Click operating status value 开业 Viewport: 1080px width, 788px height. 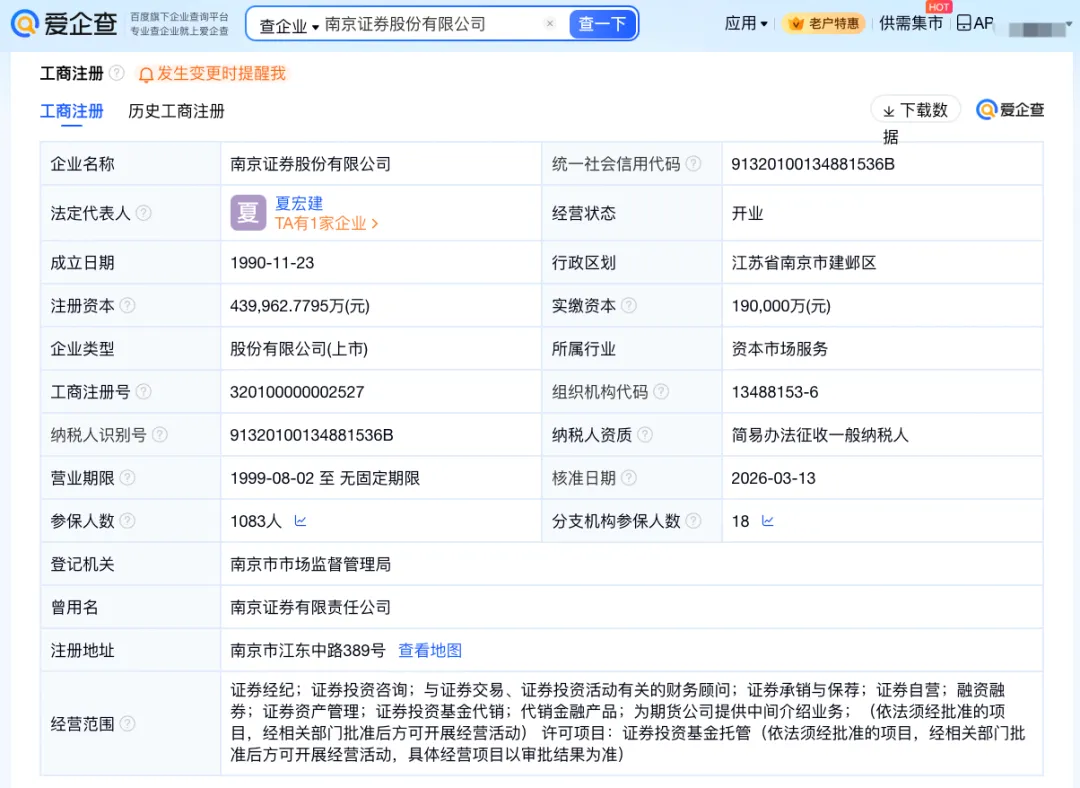coord(747,213)
